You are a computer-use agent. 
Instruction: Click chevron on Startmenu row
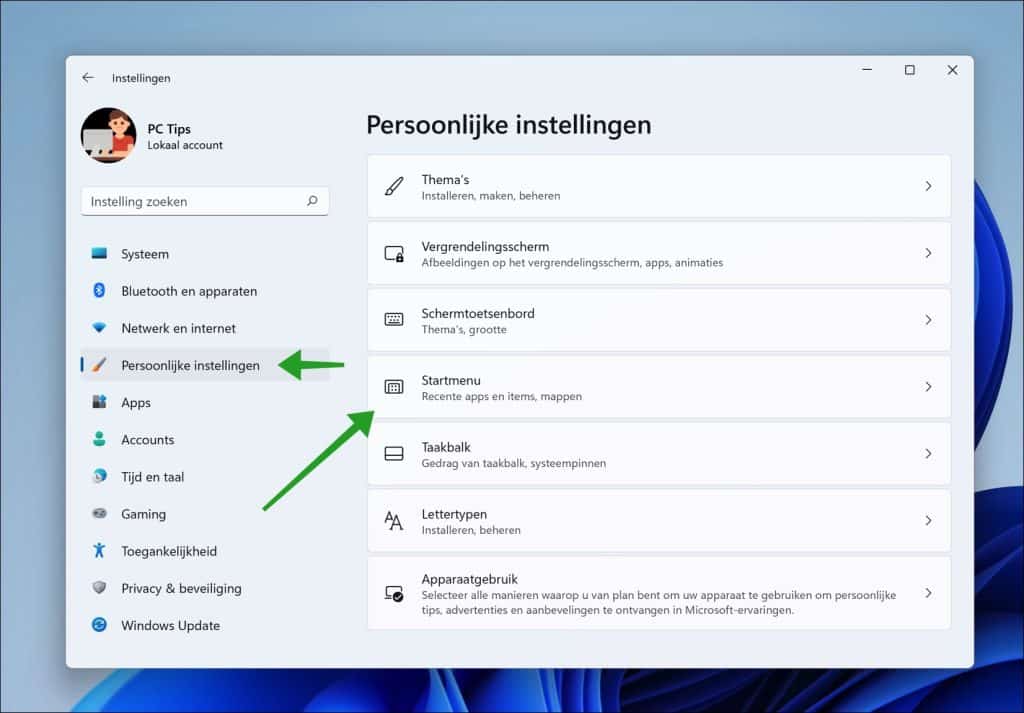(928, 387)
